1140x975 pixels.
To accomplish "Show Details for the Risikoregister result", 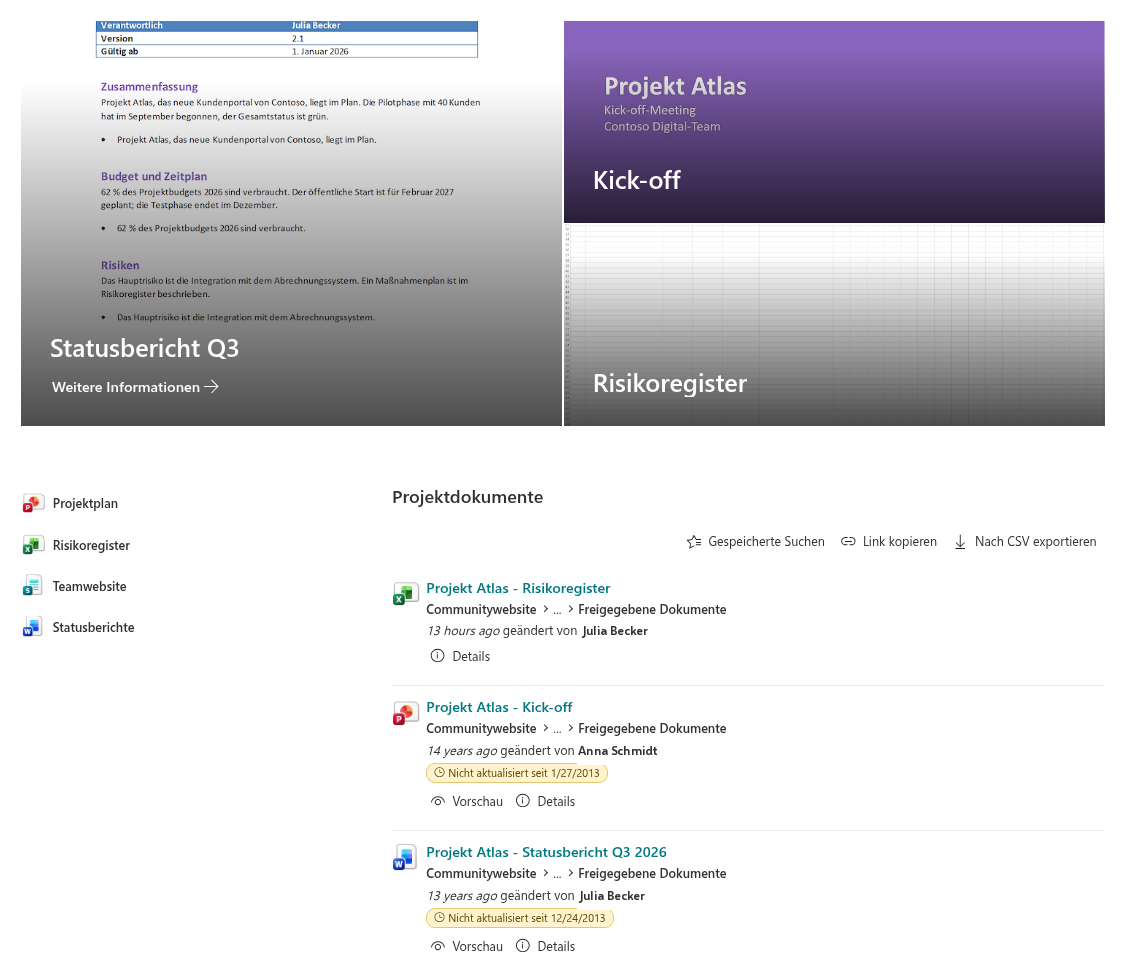I will 460,656.
